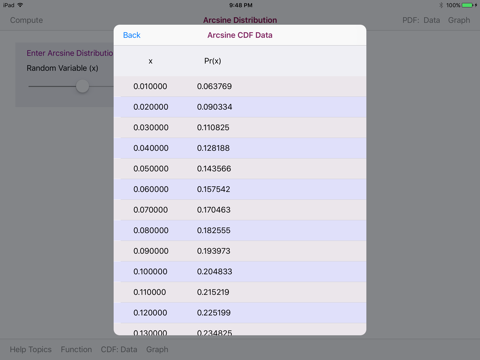The height and width of the screenshot is (360, 480).
Task: Click the Random Variable slider knob
Action: tap(82, 86)
